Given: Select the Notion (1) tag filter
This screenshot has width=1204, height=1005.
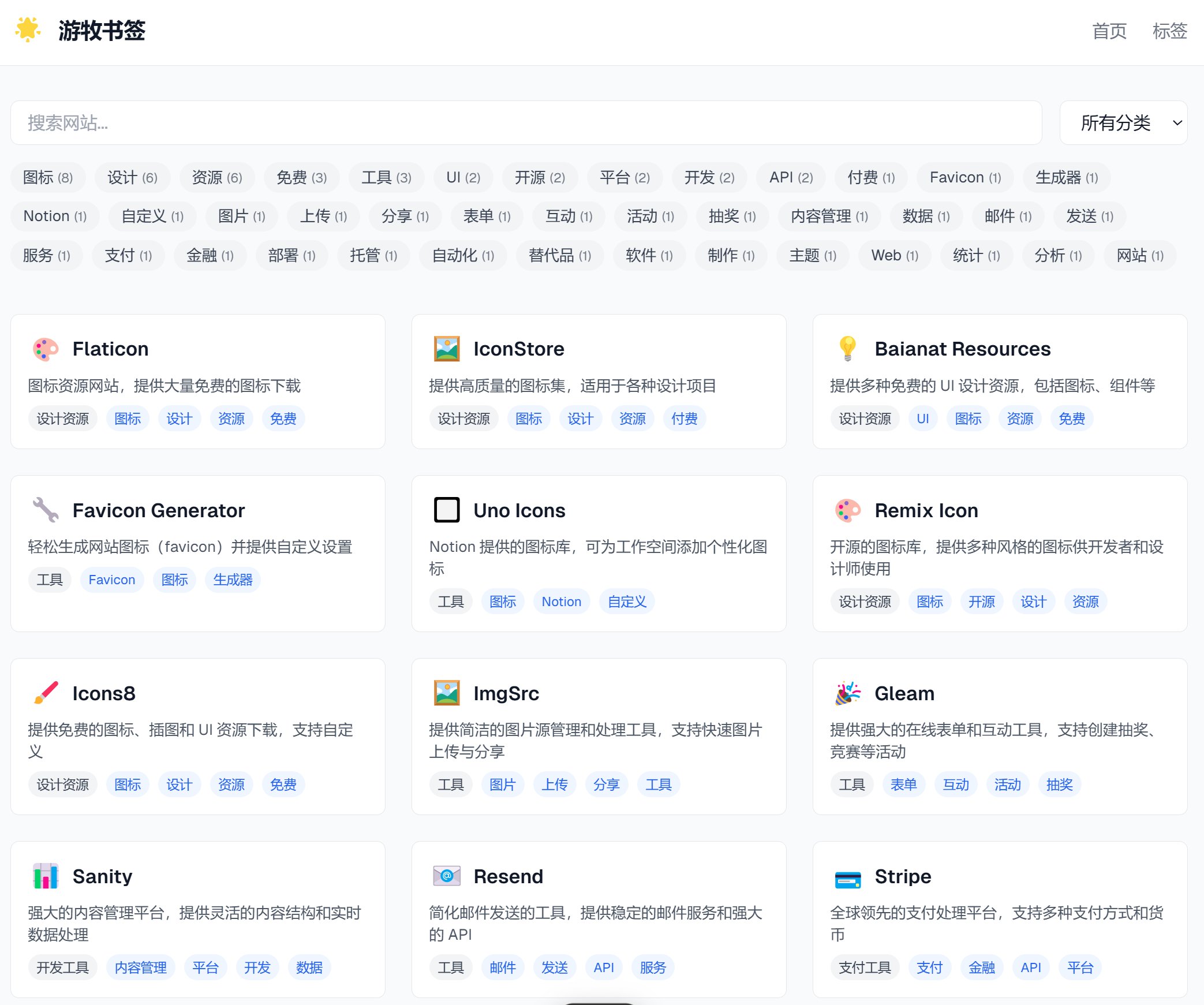Looking at the screenshot, I should tap(55, 216).
